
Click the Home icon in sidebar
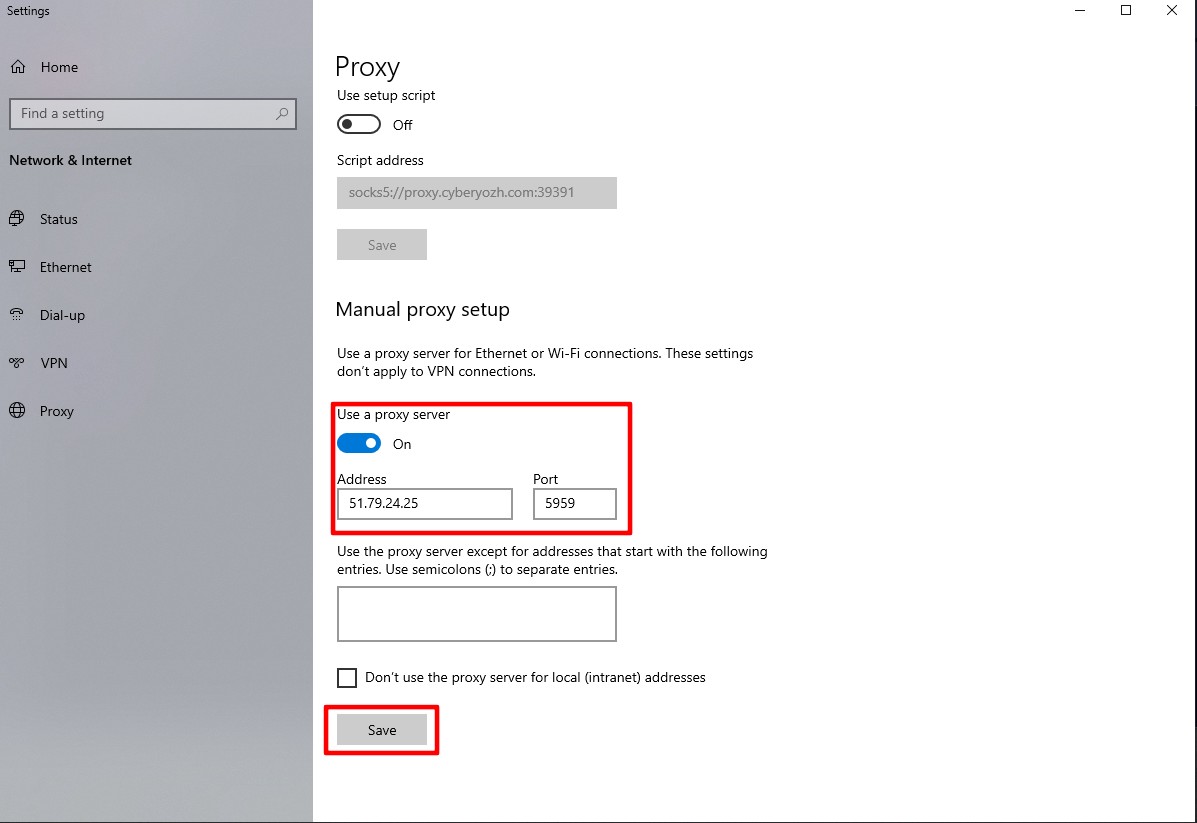pyautogui.click(x=18, y=67)
